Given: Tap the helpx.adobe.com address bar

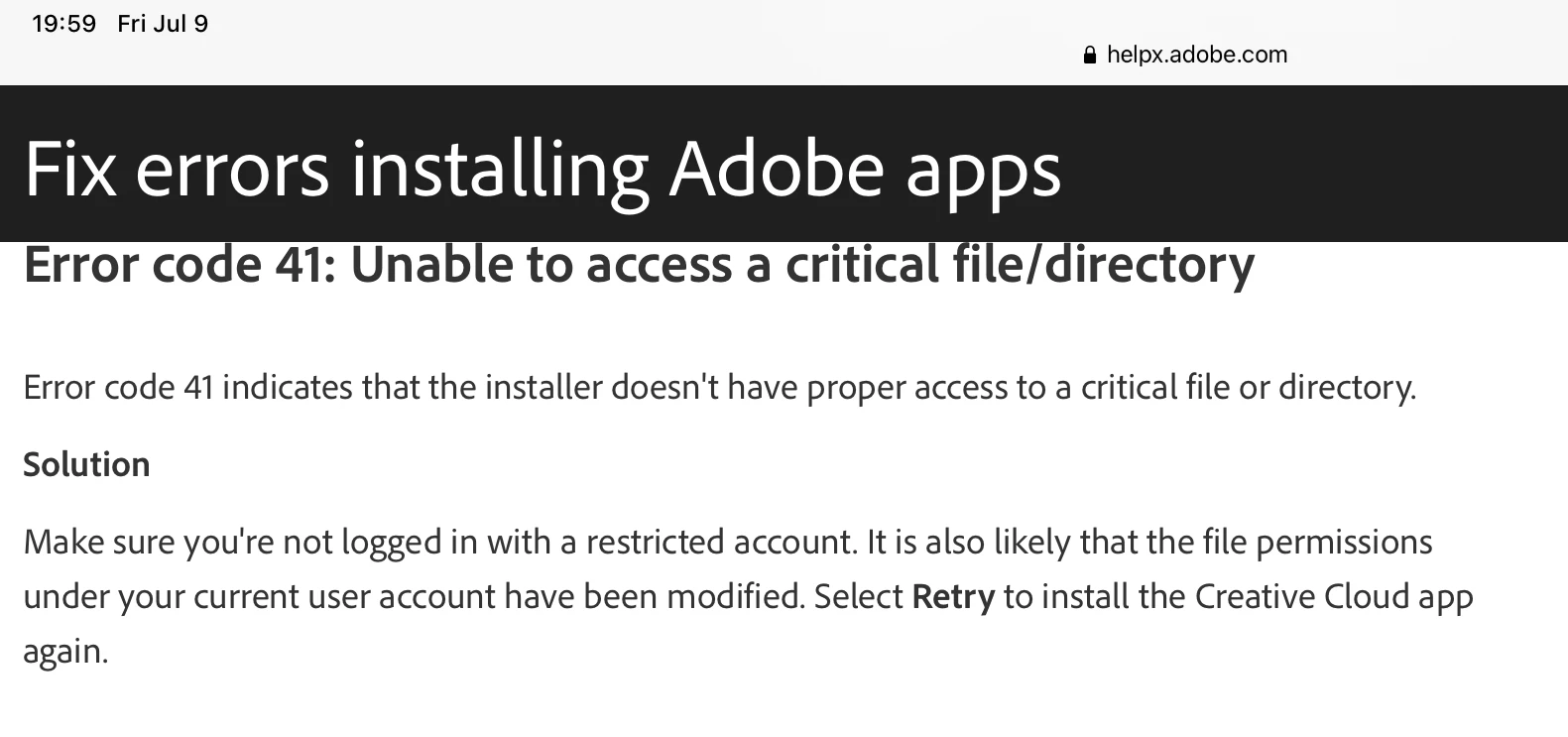Looking at the screenshot, I should (1186, 55).
